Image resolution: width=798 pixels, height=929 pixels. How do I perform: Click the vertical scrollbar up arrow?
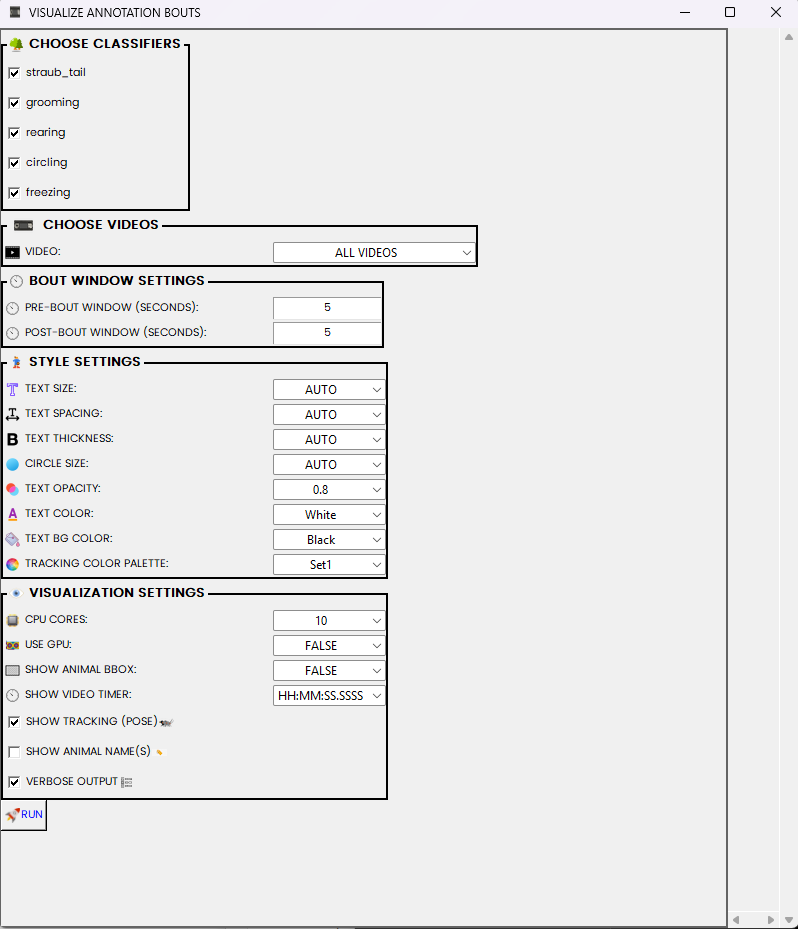(x=789, y=37)
